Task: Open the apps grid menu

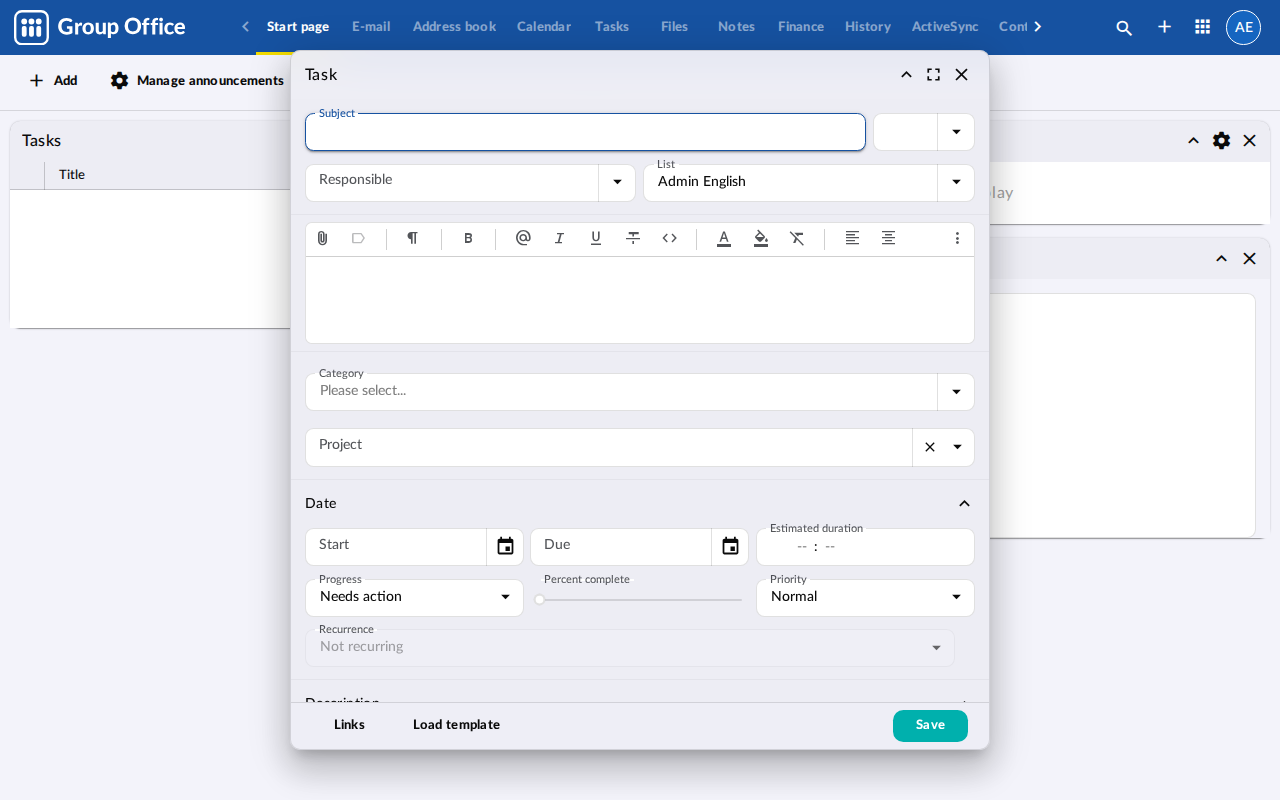Action: [1203, 27]
